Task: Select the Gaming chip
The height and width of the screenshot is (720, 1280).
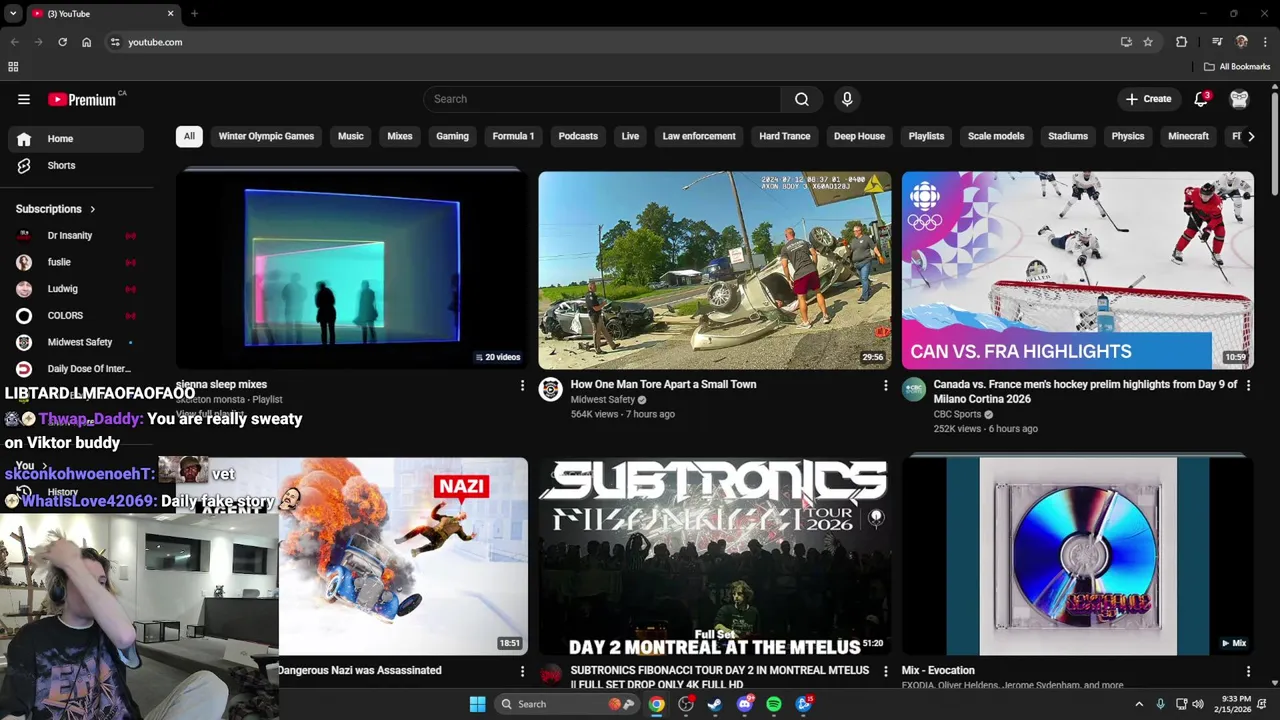Action: click(x=452, y=136)
